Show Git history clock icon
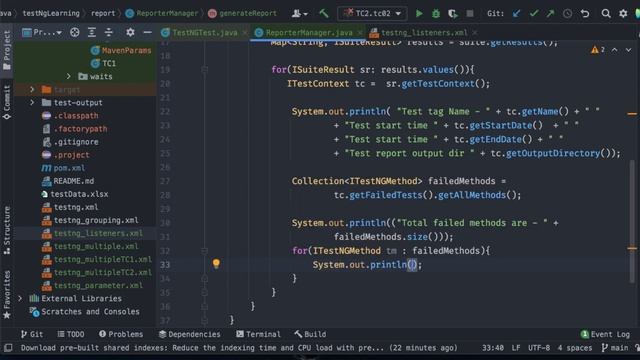The width and height of the screenshot is (640, 360). click(x=567, y=13)
